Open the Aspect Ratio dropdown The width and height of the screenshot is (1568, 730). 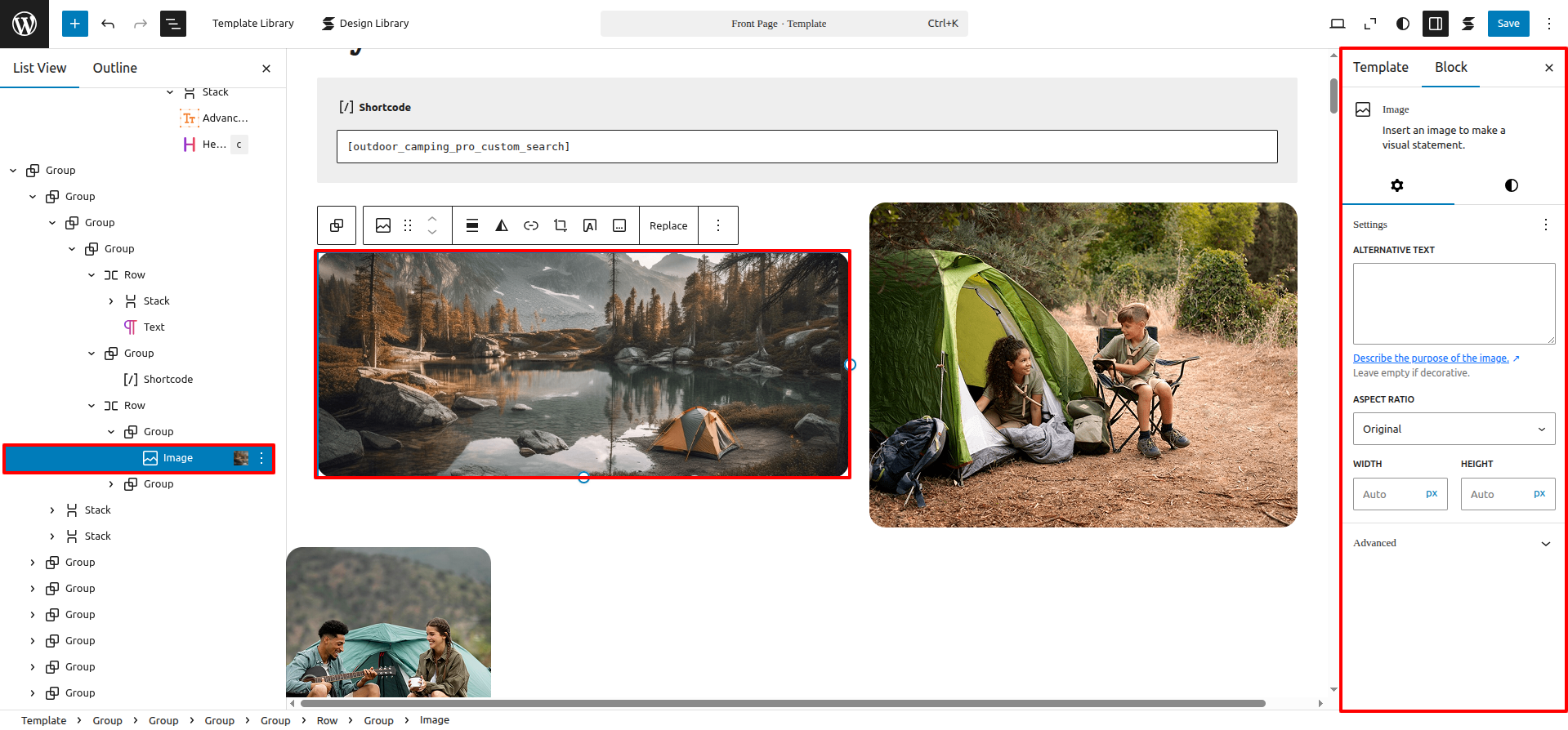tap(1454, 429)
